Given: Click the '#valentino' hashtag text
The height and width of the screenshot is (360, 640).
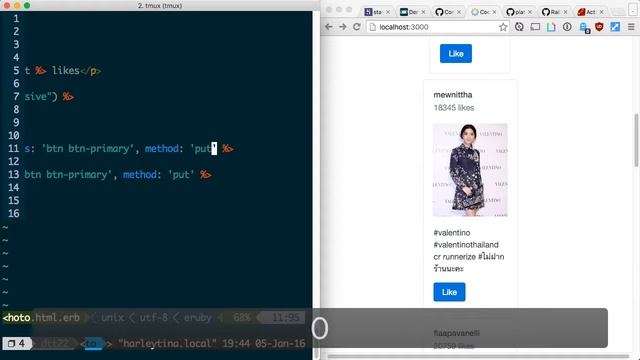Looking at the screenshot, I should coord(452,233).
